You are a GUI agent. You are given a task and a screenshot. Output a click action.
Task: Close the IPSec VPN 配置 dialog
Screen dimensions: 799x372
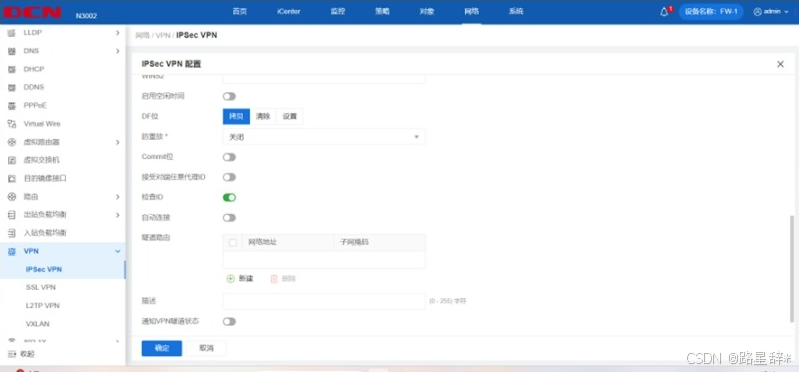[x=780, y=64]
